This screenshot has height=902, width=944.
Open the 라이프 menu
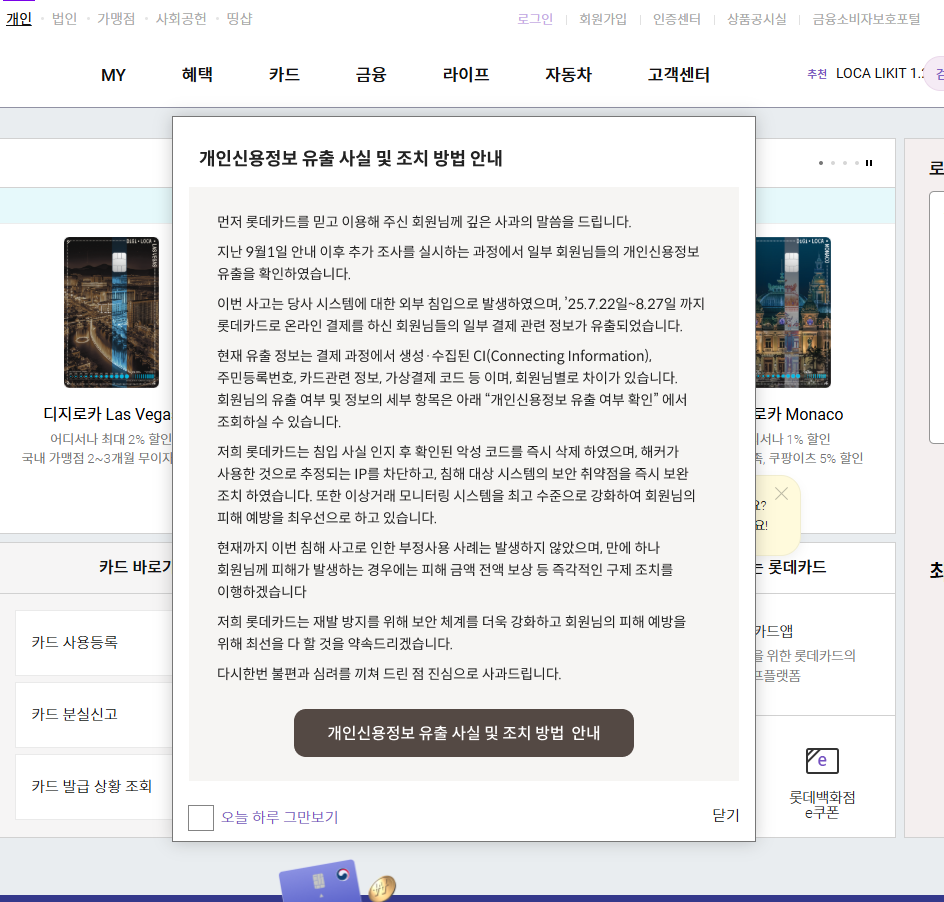click(466, 75)
